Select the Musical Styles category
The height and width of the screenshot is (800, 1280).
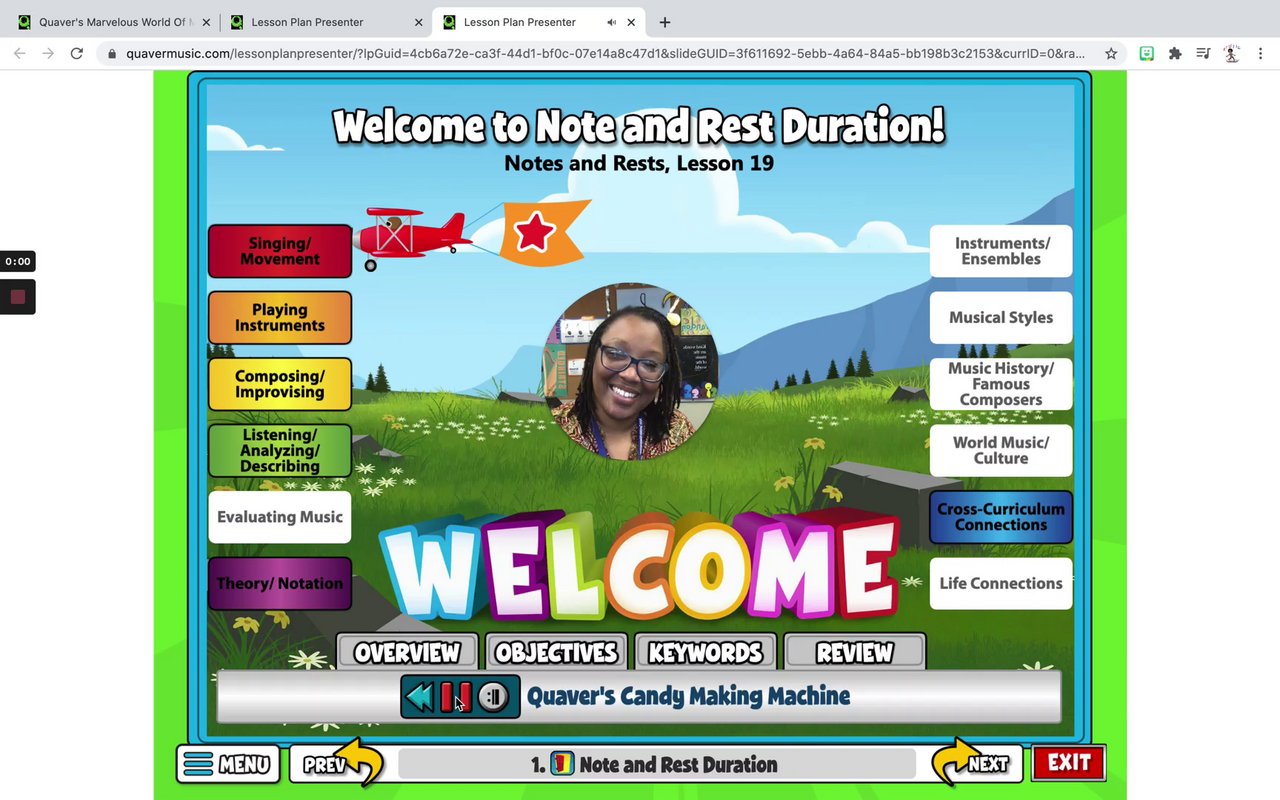tap(1001, 318)
